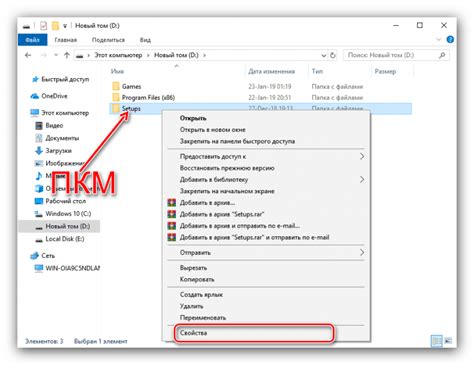Open the Вид ribbon tab
This screenshot has height=365, width=474.
[145, 40]
